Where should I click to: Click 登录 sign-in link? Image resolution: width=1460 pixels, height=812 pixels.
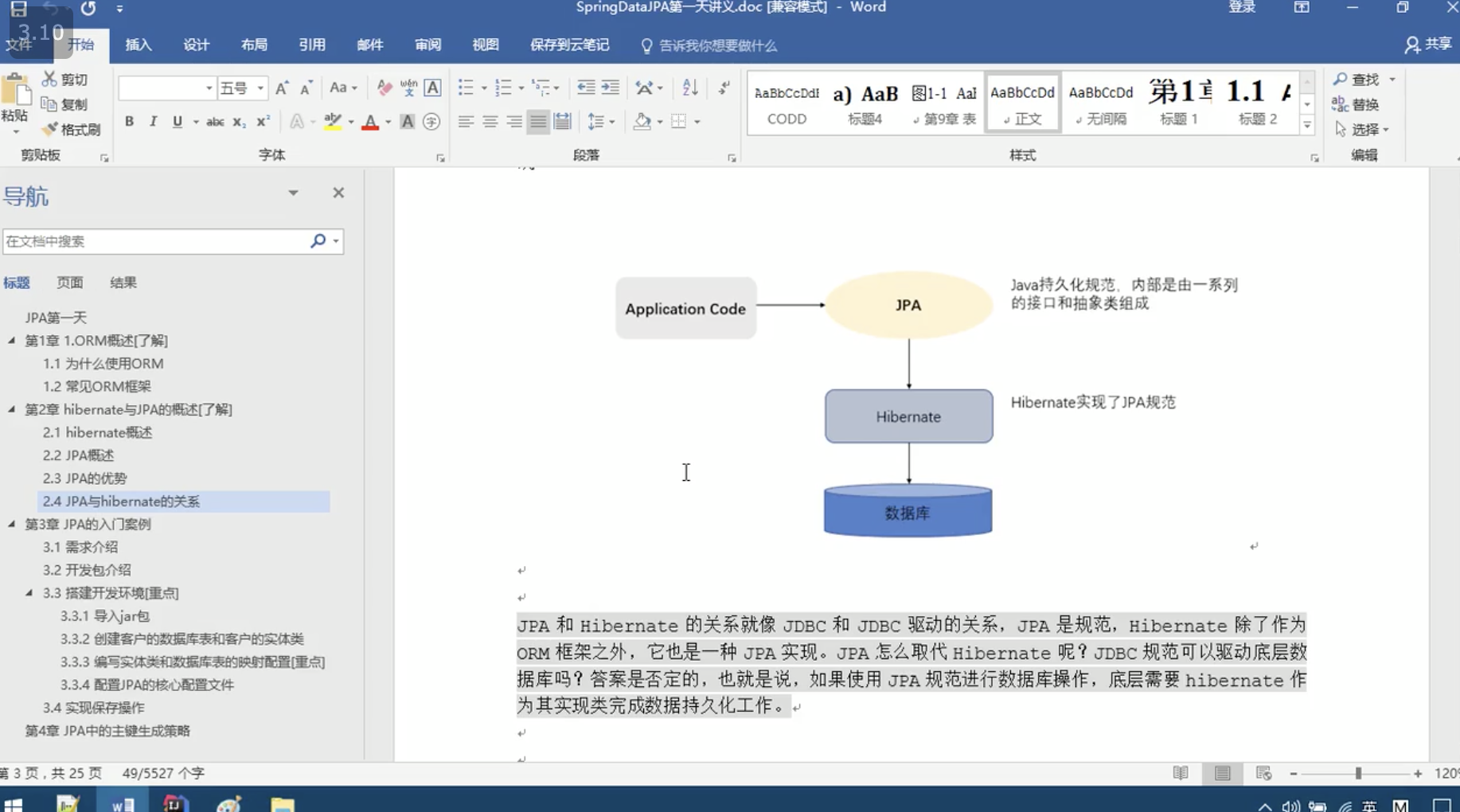[x=1242, y=8]
